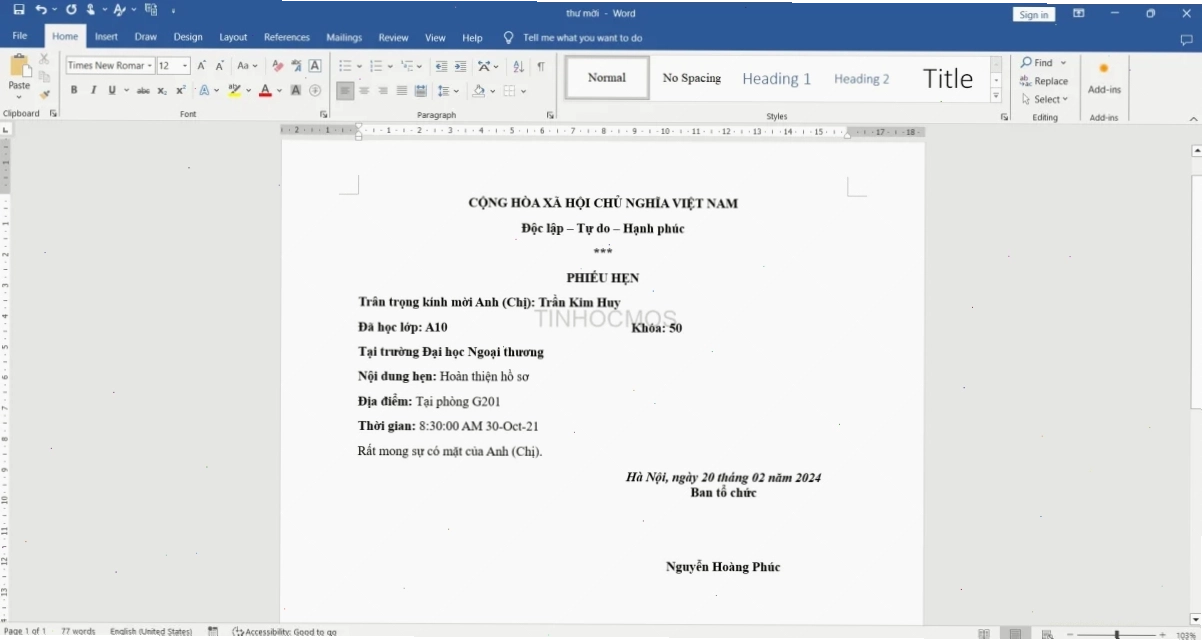Increase font size with Grow Font
The width and height of the screenshot is (1202, 640).
[201, 66]
